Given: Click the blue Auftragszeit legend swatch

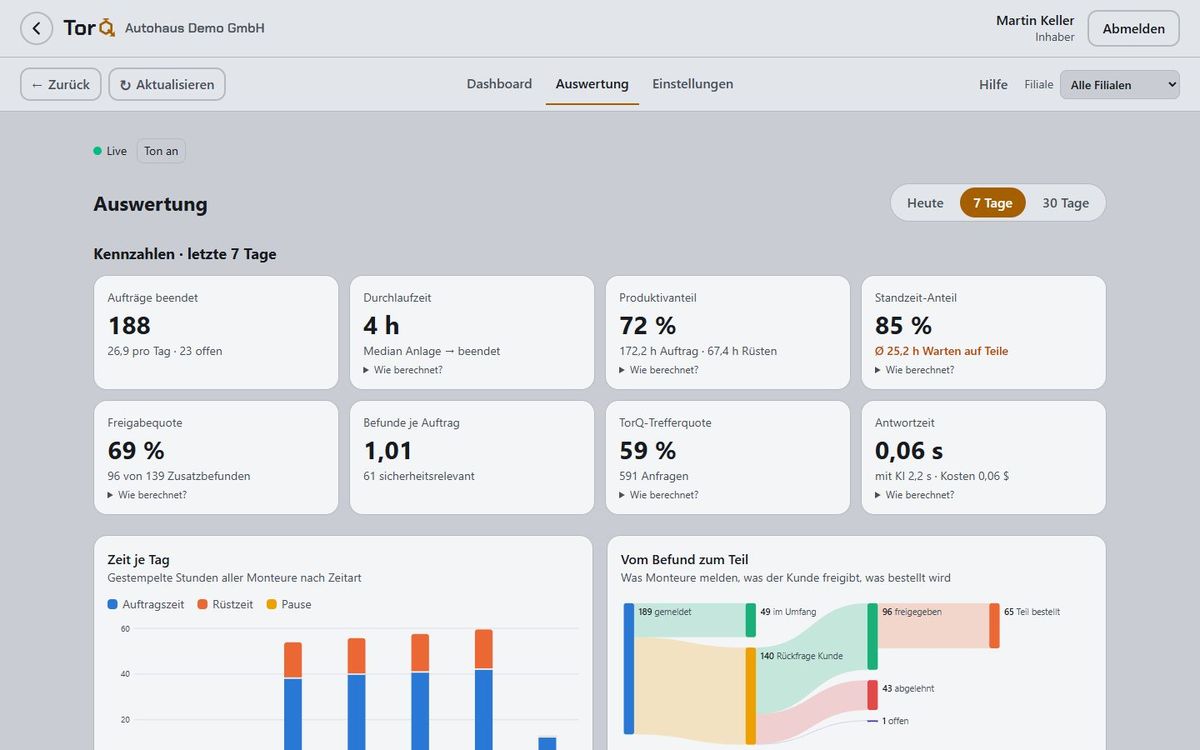Looking at the screenshot, I should (113, 604).
